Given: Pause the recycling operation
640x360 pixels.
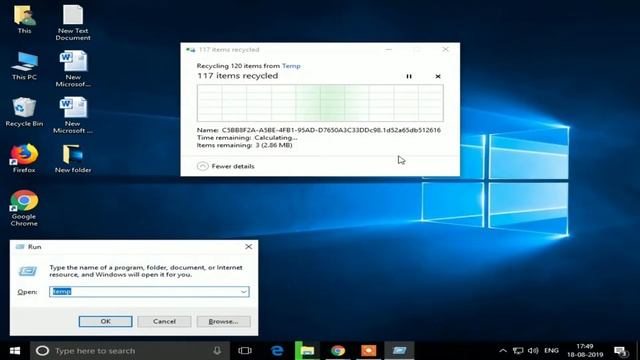Looking at the screenshot, I should tap(409, 76).
